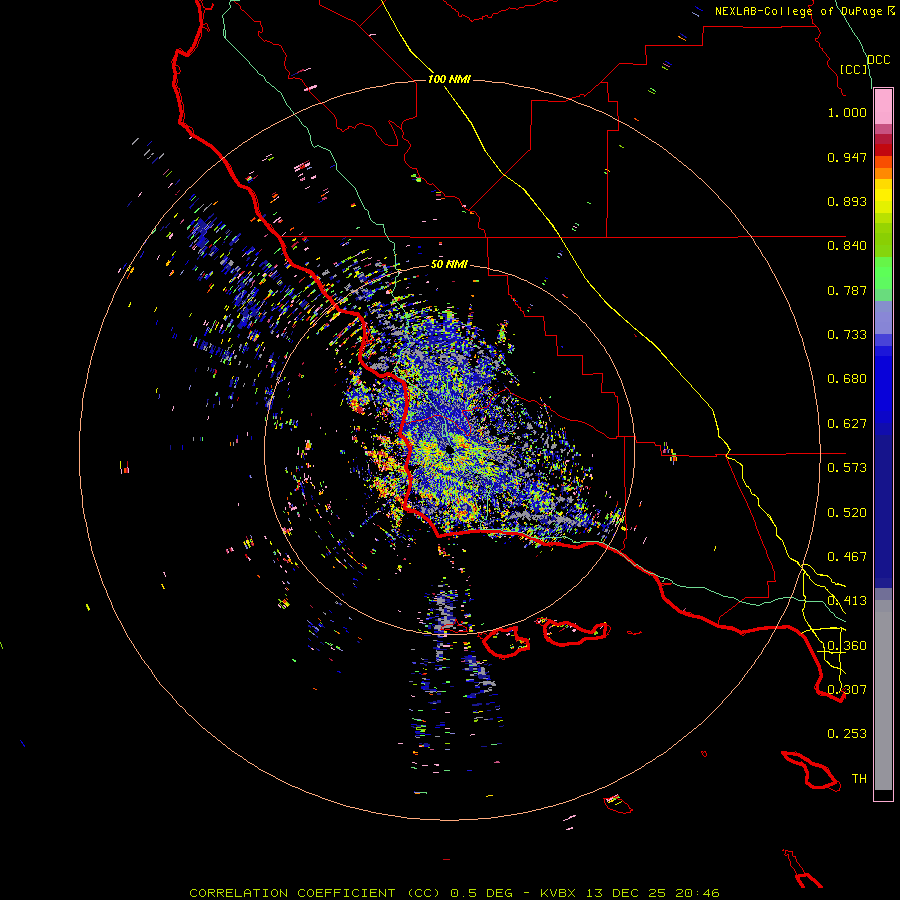Click the 0.733 legend value
The width and height of the screenshot is (900, 900).
point(847,335)
